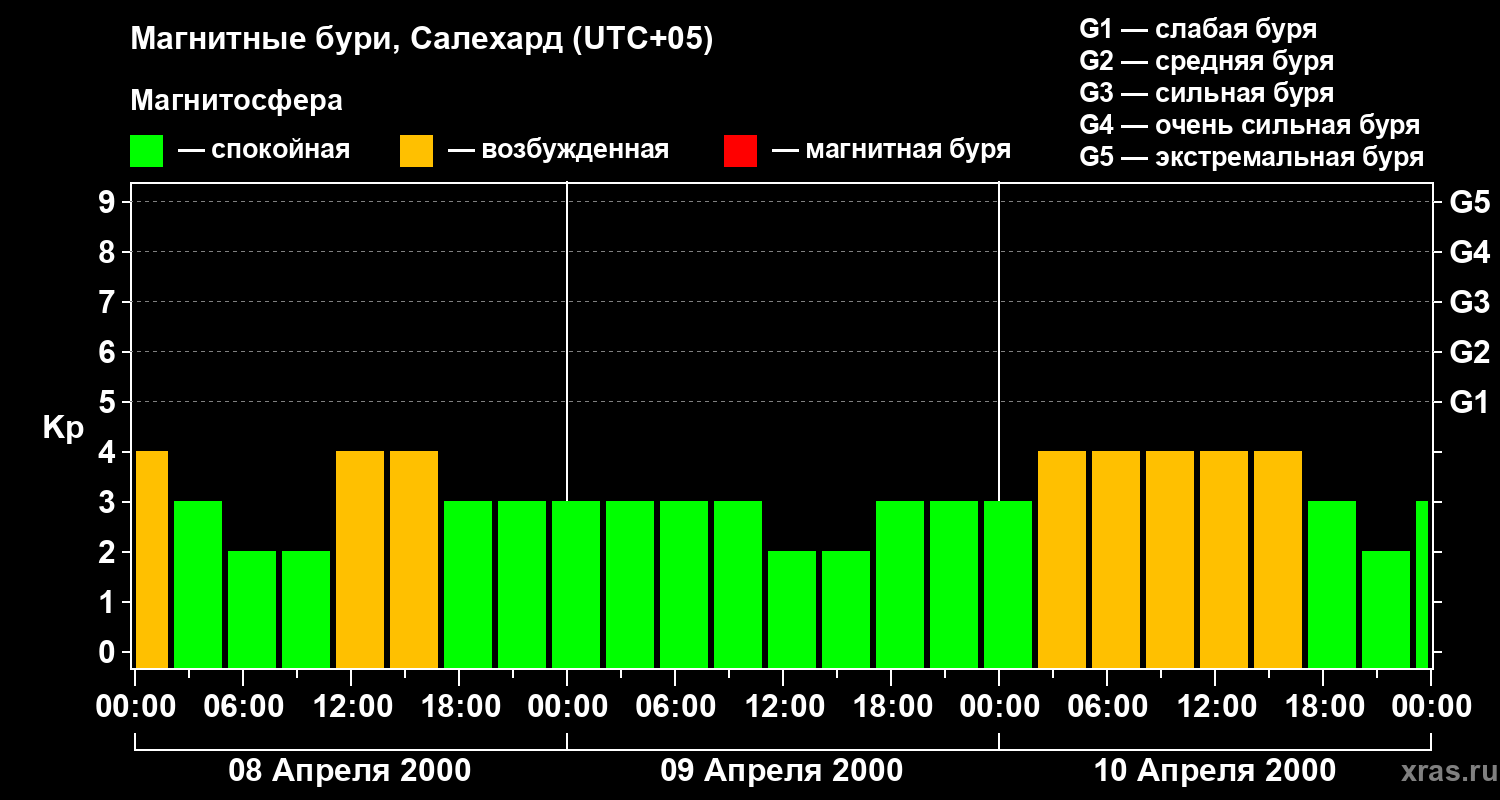1500x800 pixels.
Task: Select the green Kp 2 bar at 09:00–12:00 on 08 Апреля
Action: (306, 609)
